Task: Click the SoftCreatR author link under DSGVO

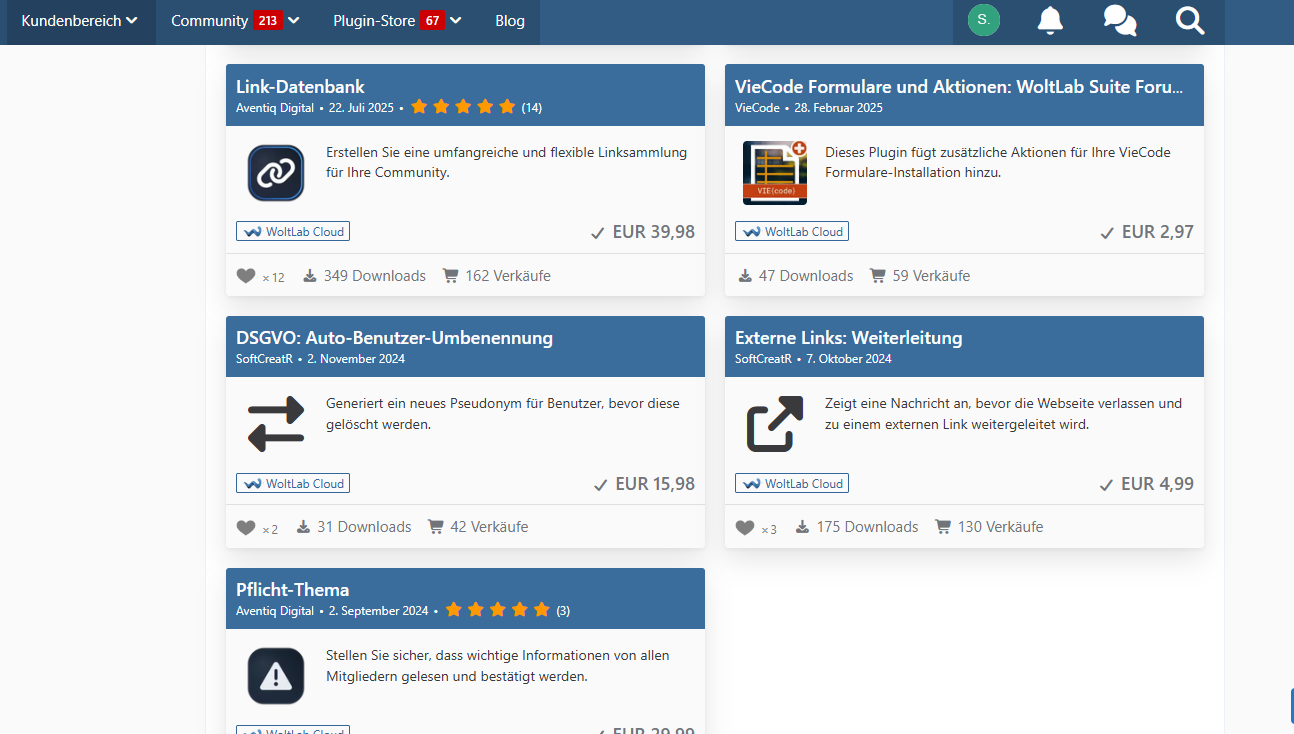Action: pos(264,359)
